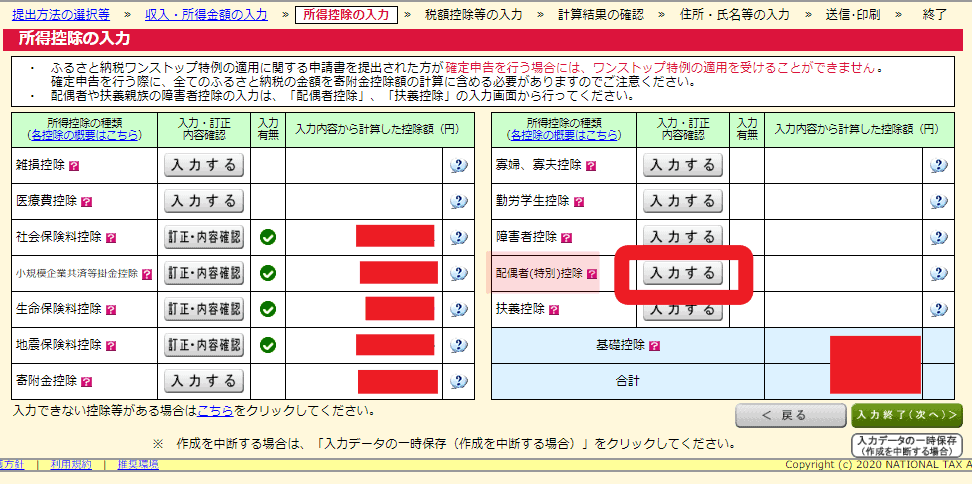
Task: Click 住所・氏名等の入力 step label
Action: 735,15
